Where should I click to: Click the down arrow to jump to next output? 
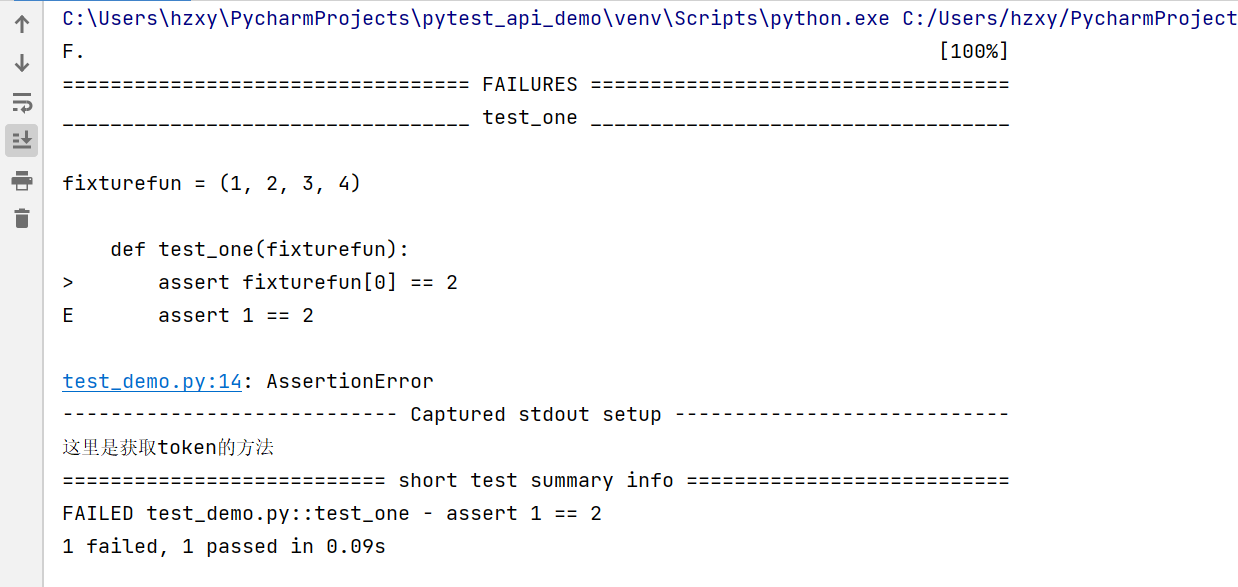click(x=21, y=63)
